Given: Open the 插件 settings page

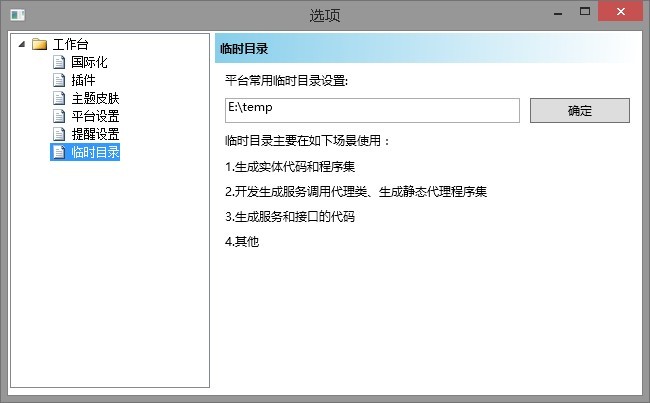Looking at the screenshot, I should click(x=83, y=80).
